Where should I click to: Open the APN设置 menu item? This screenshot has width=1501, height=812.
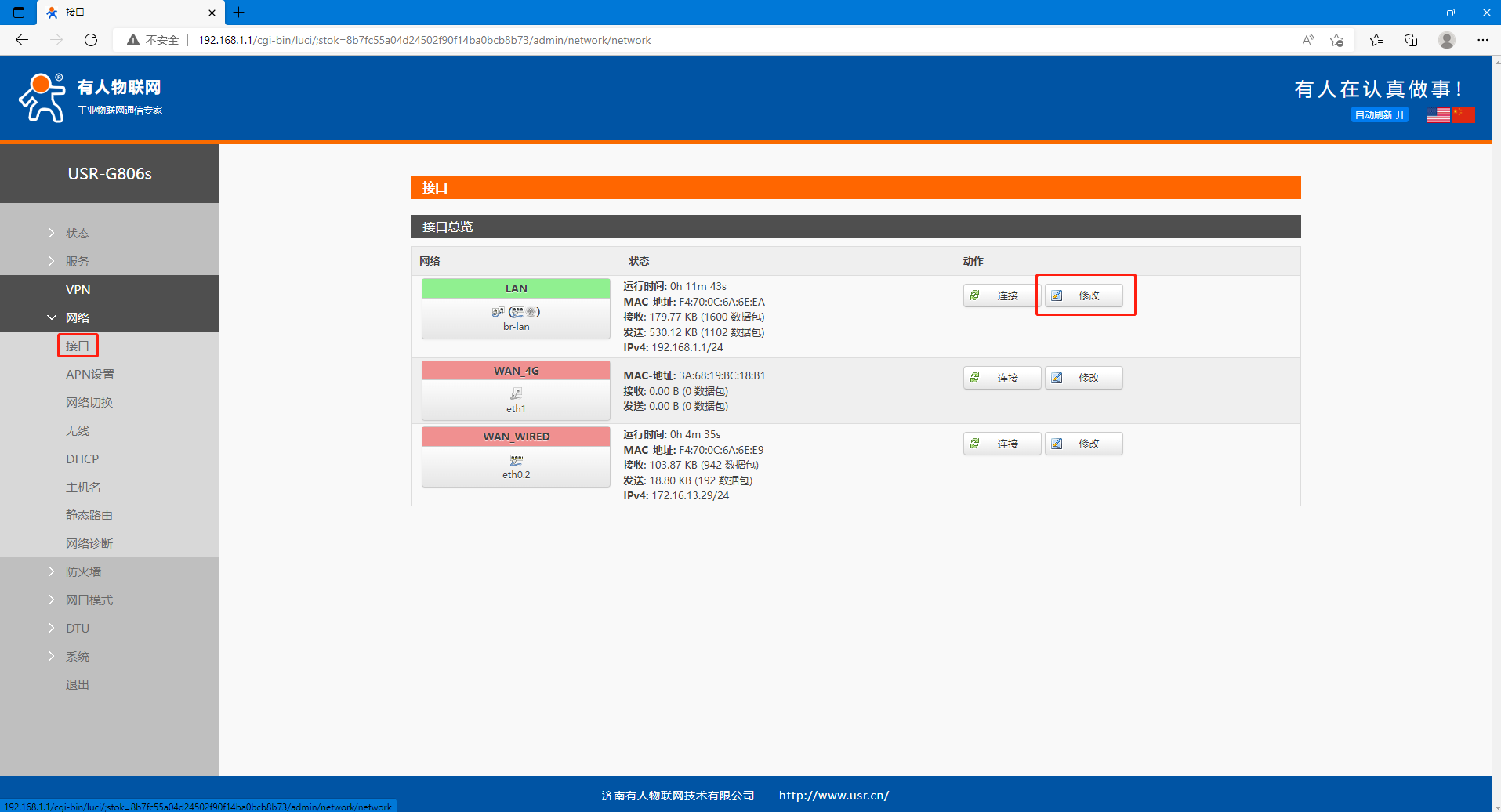[x=89, y=374]
